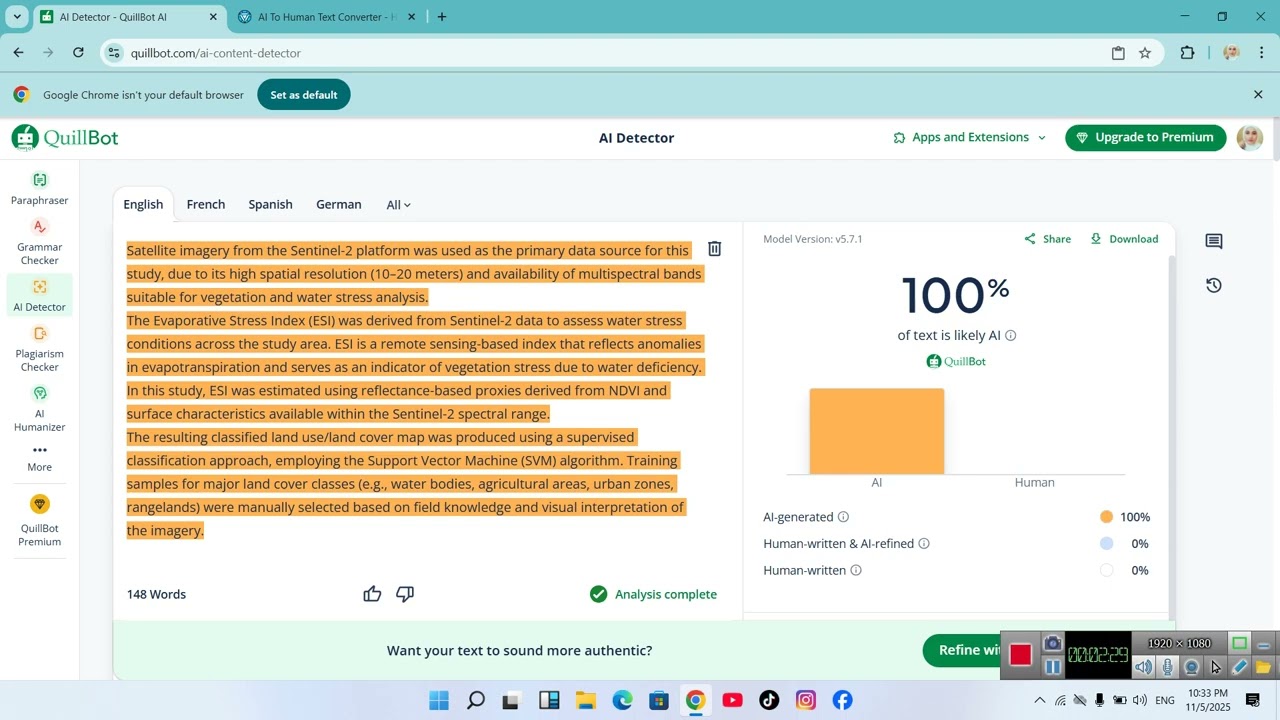Screen dimensions: 1280x720
Task: Take a screenshot with recorder camera icon
Action: [x=1052, y=643]
